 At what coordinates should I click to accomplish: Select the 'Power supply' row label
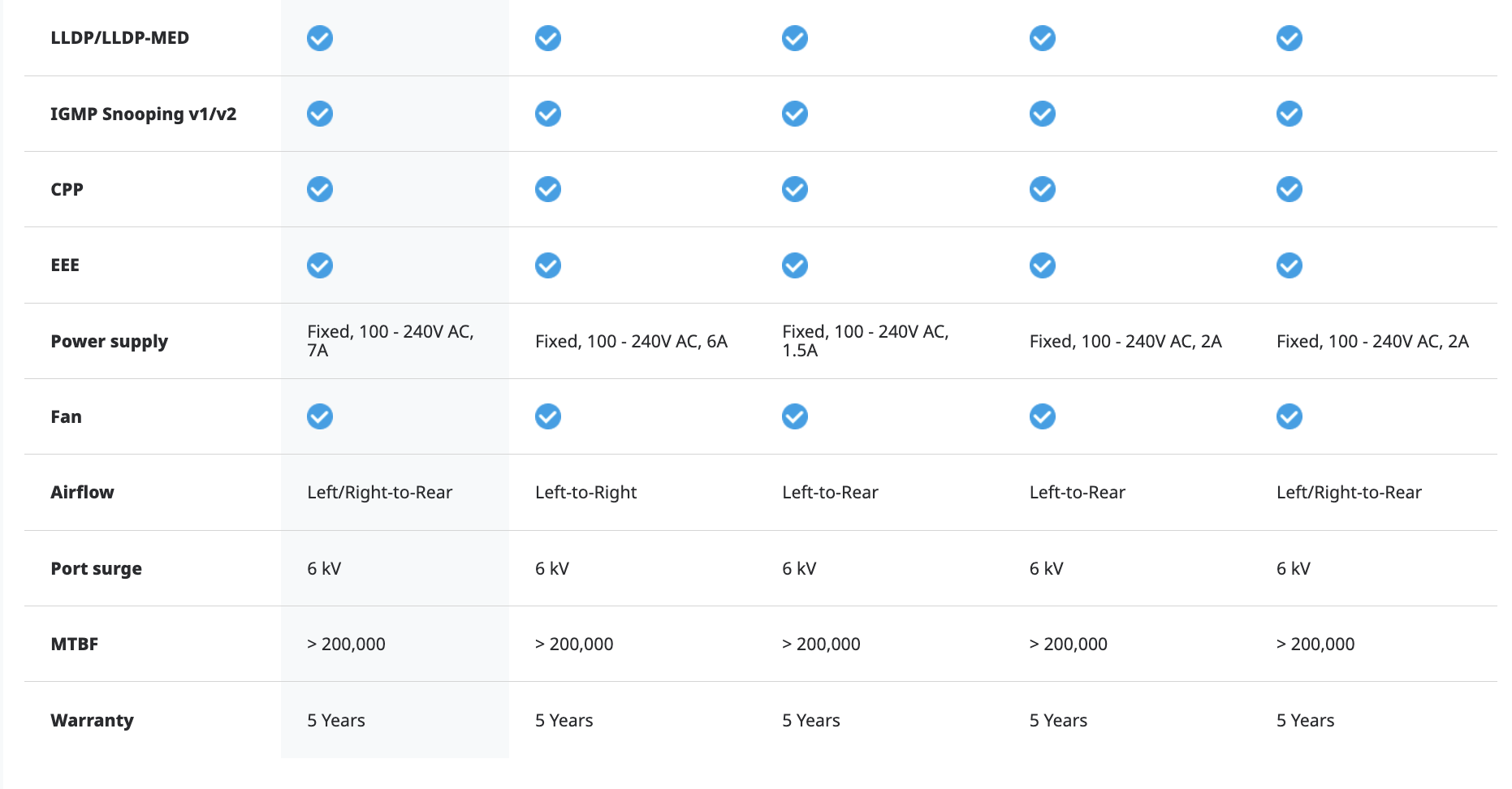[x=109, y=341]
